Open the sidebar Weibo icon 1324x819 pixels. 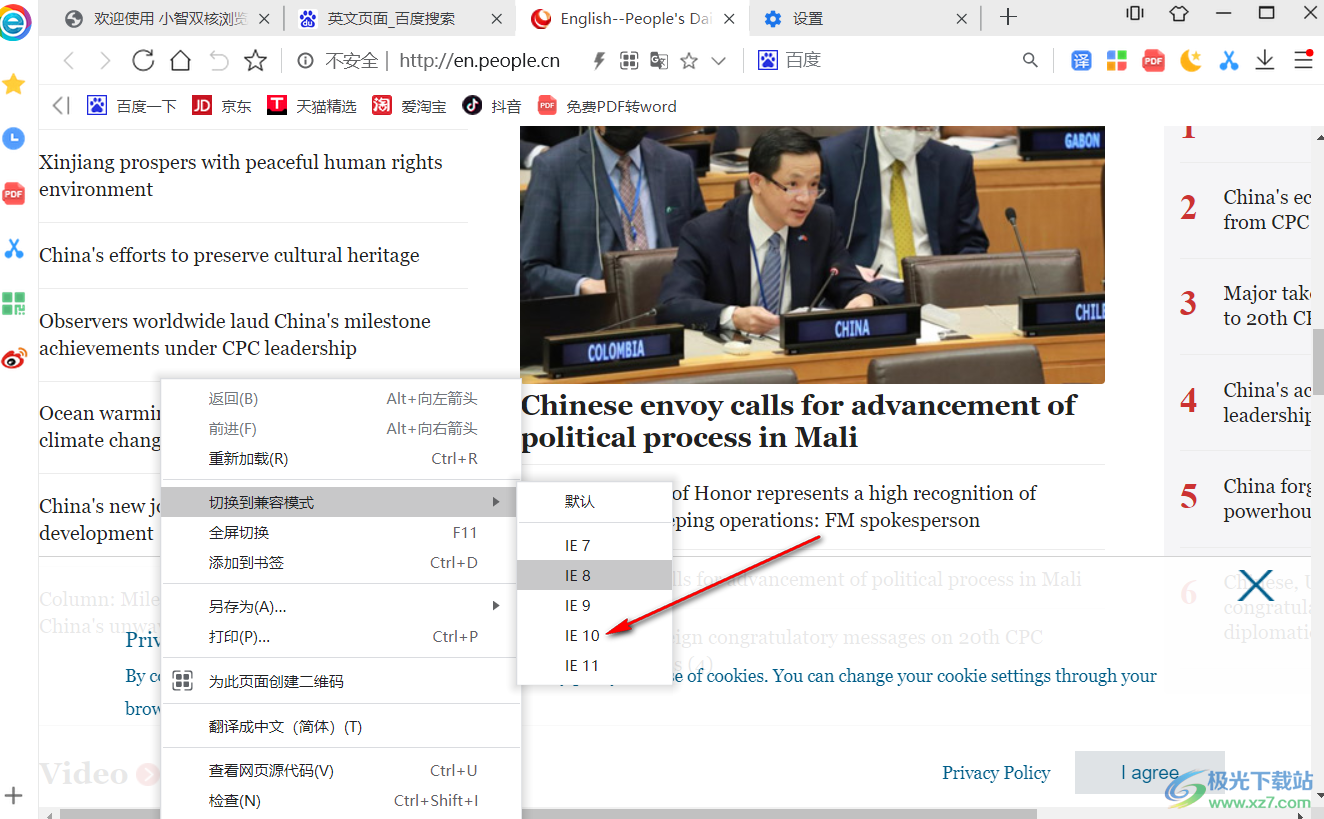pyautogui.click(x=13, y=358)
